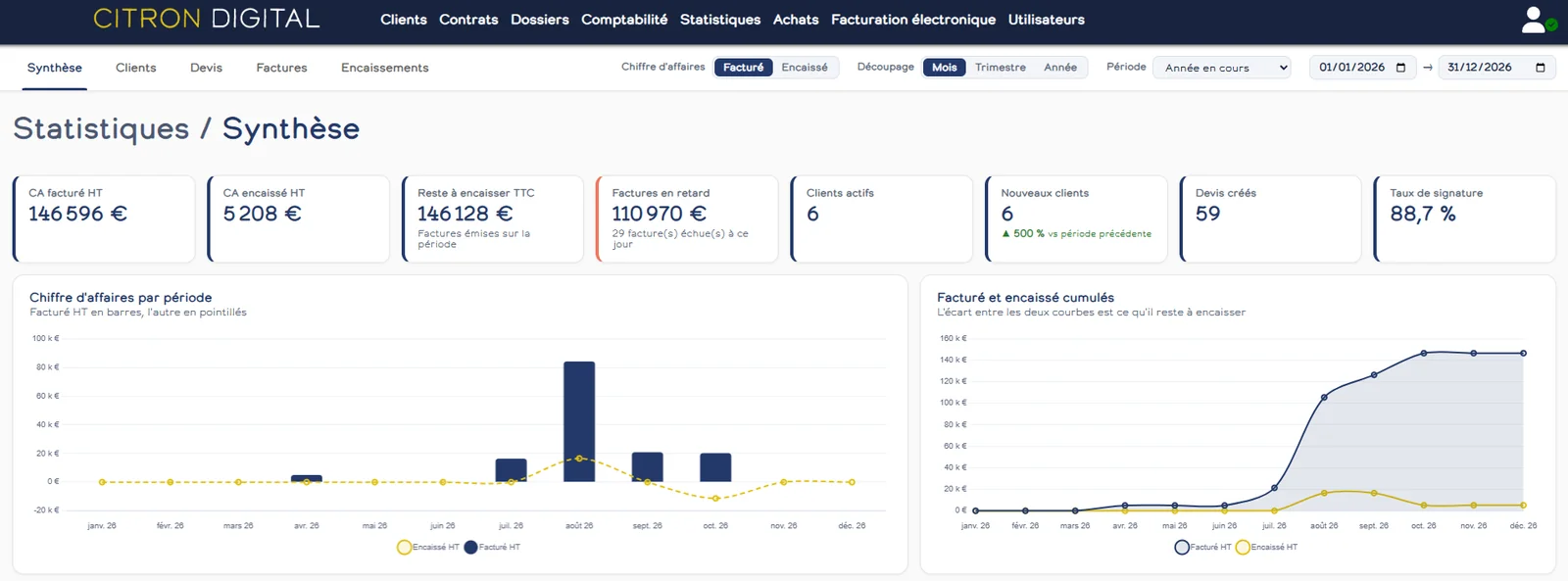Click the CA facturé HT card
This screenshot has height=581, width=1568.
click(x=104, y=219)
